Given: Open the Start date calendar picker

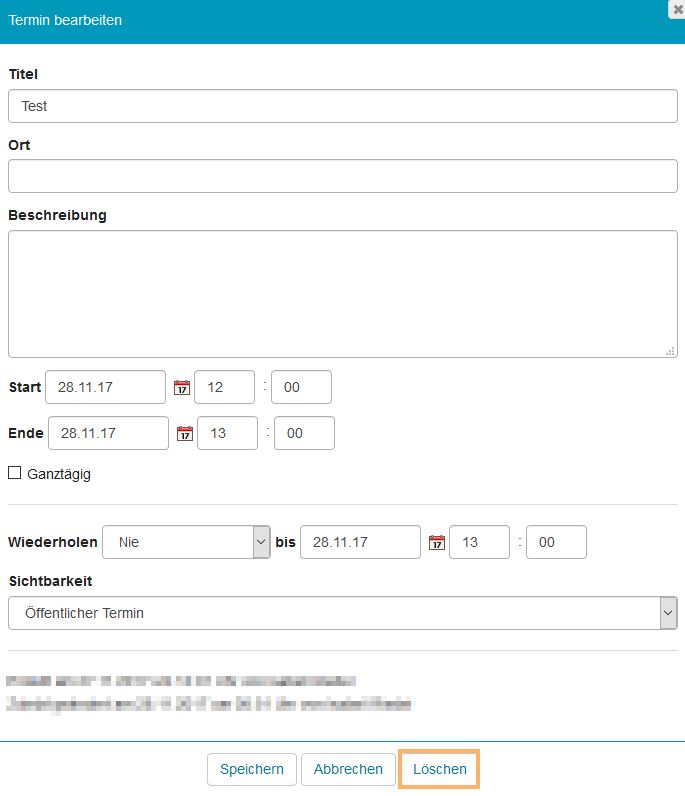Looking at the screenshot, I should [181, 387].
